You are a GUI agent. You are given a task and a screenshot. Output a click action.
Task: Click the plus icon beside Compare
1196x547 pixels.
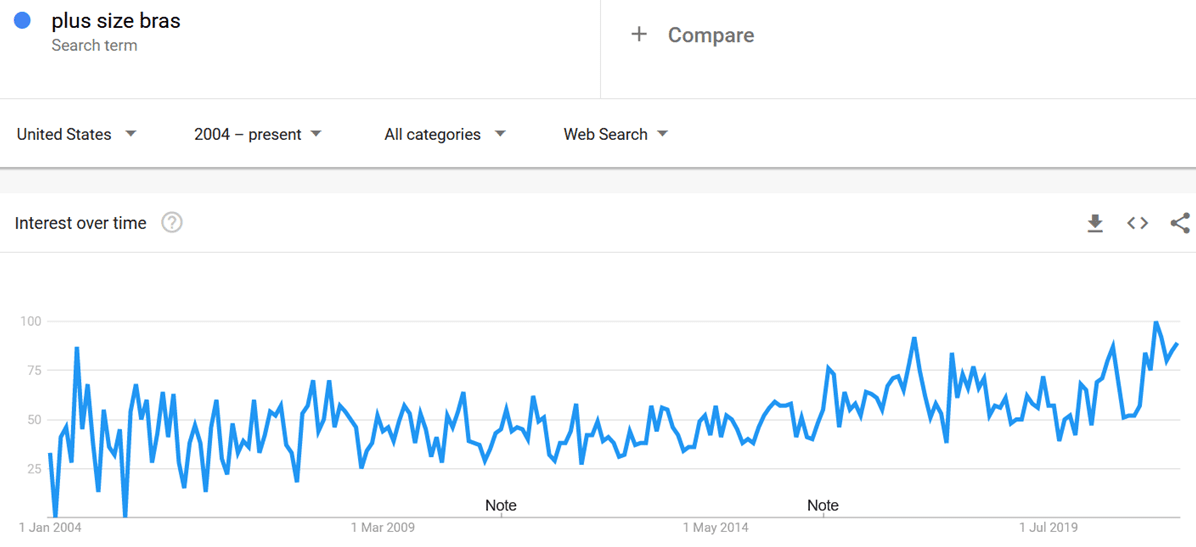[639, 35]
